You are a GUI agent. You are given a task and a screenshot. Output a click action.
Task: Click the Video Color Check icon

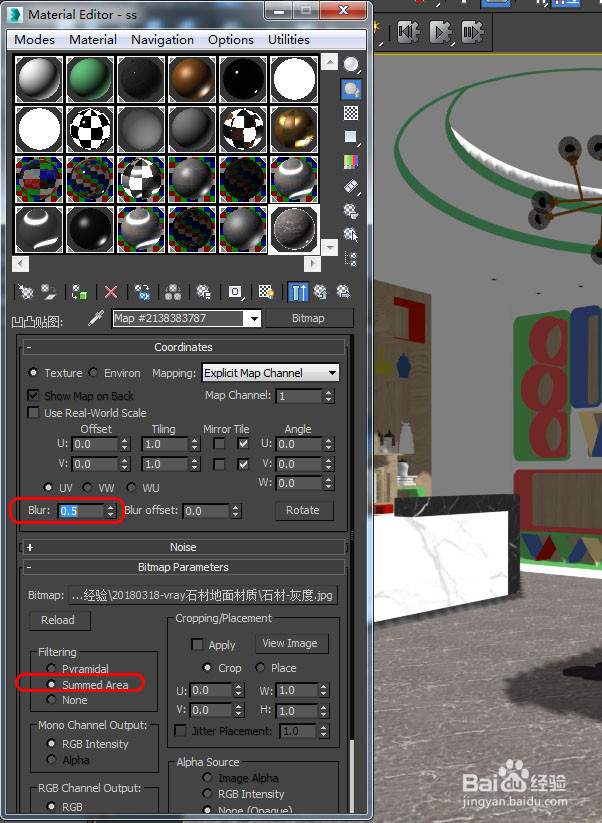click(351, 162)
